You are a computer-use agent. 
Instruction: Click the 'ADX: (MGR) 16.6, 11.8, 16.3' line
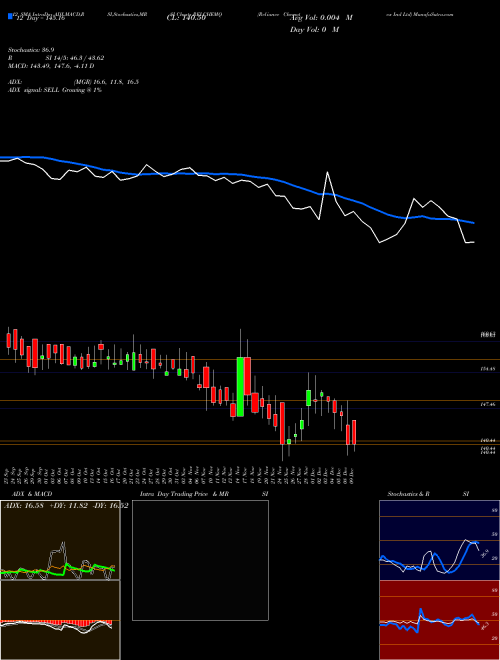(x=73, y=82)
